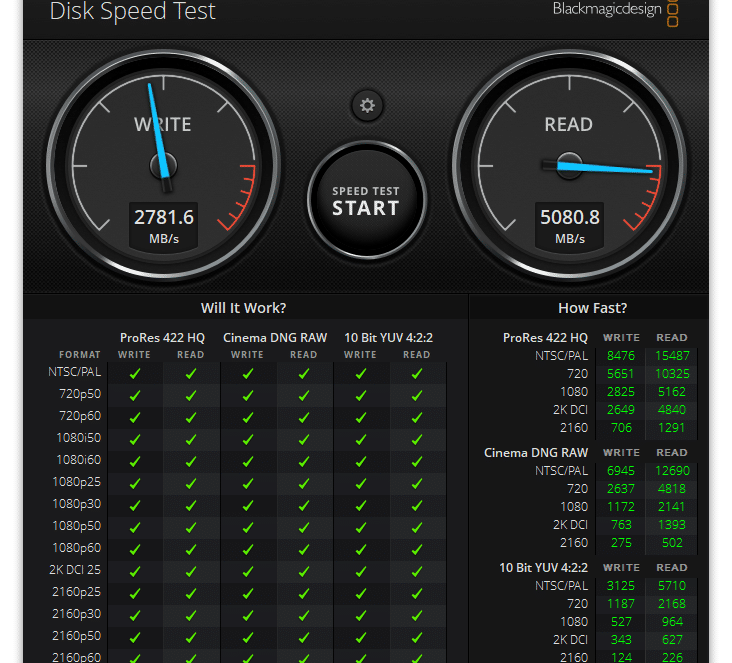Click 10 Bit YUV NTSC/PAL write value 3125

(621, 585)
